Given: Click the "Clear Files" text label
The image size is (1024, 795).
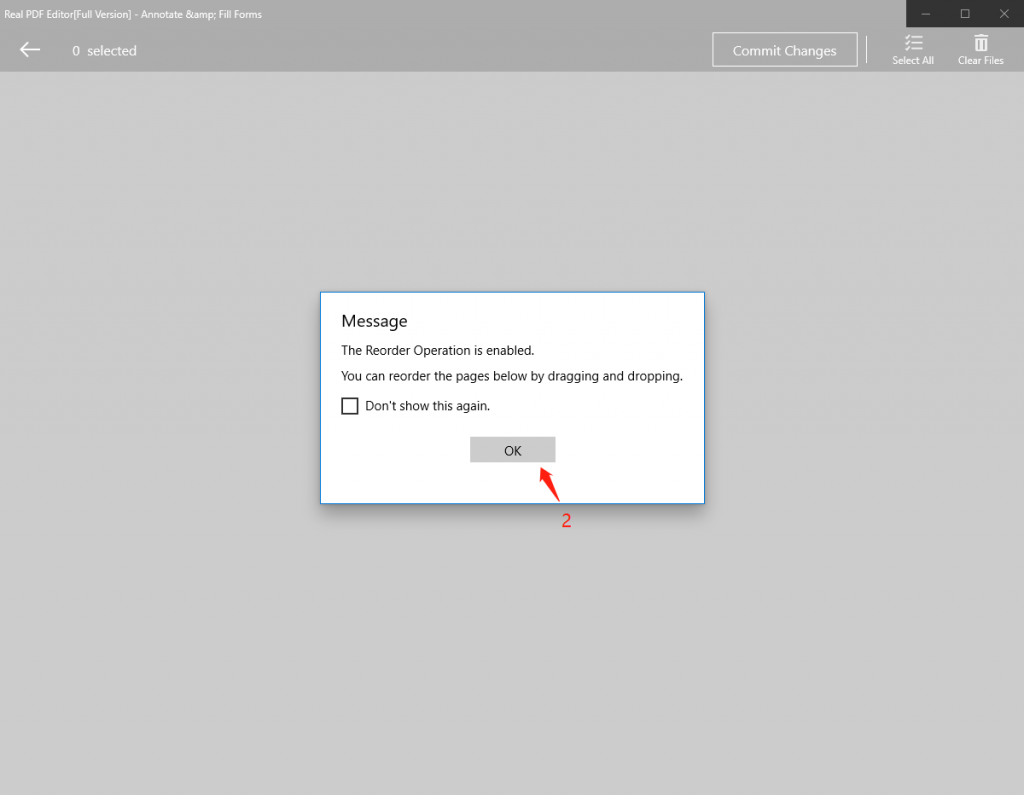Looking at the screenshot, I should (x=980, y=61).
